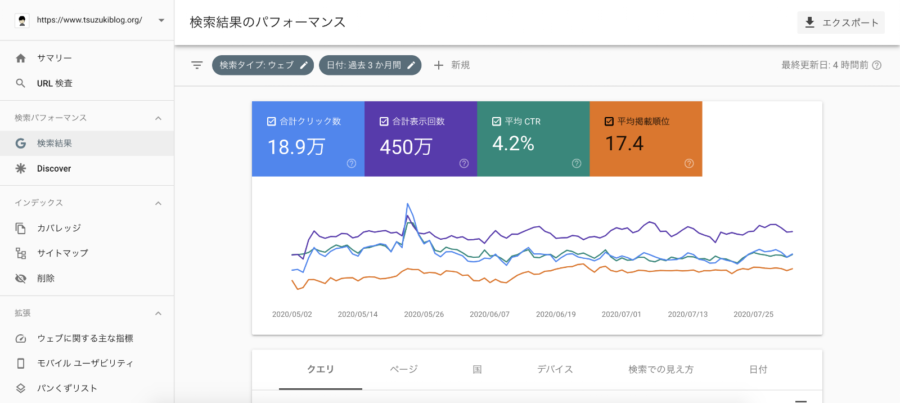Select the クエリ tab
Viewport: 900px width, 403px height.
[320, 370]
